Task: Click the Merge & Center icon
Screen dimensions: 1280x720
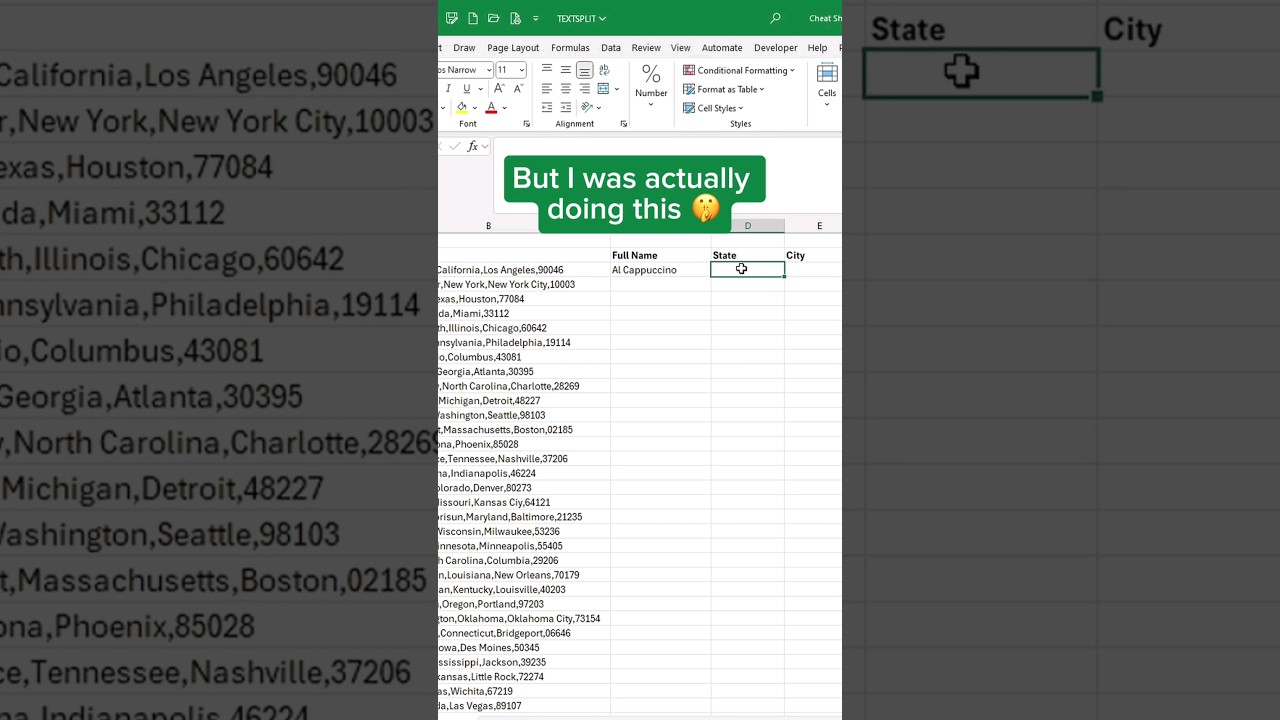Action: tap(603, 89)
